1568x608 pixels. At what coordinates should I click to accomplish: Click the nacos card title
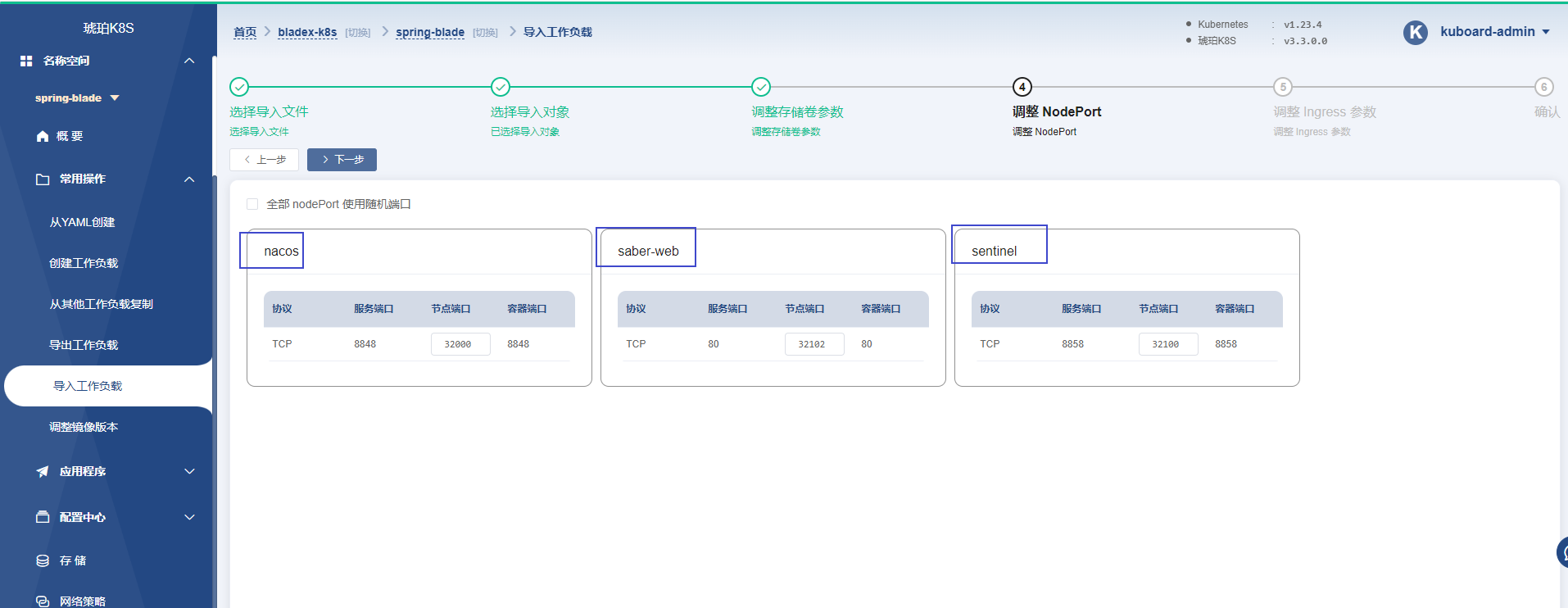[281, 251]
